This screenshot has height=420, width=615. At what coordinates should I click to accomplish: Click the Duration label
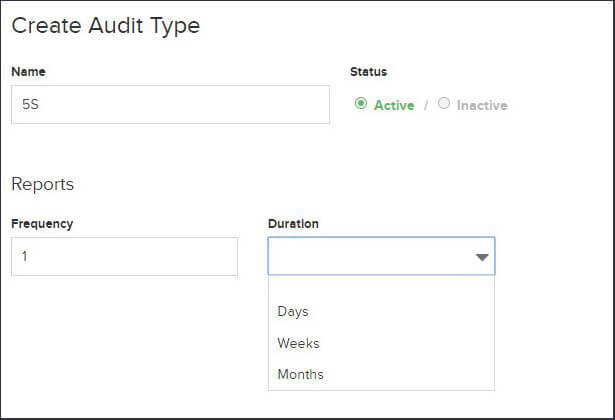tap(293, 224)
